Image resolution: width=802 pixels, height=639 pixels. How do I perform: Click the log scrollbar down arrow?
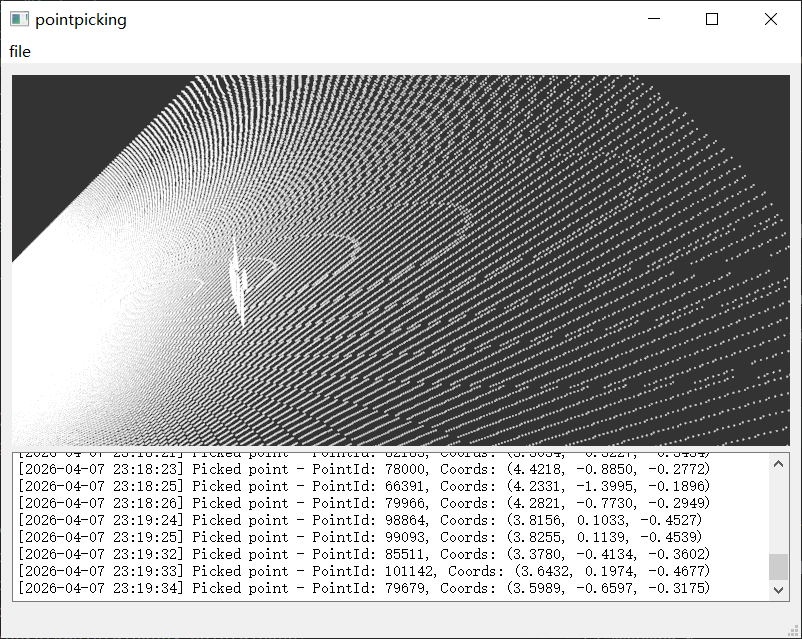point(778,590)
